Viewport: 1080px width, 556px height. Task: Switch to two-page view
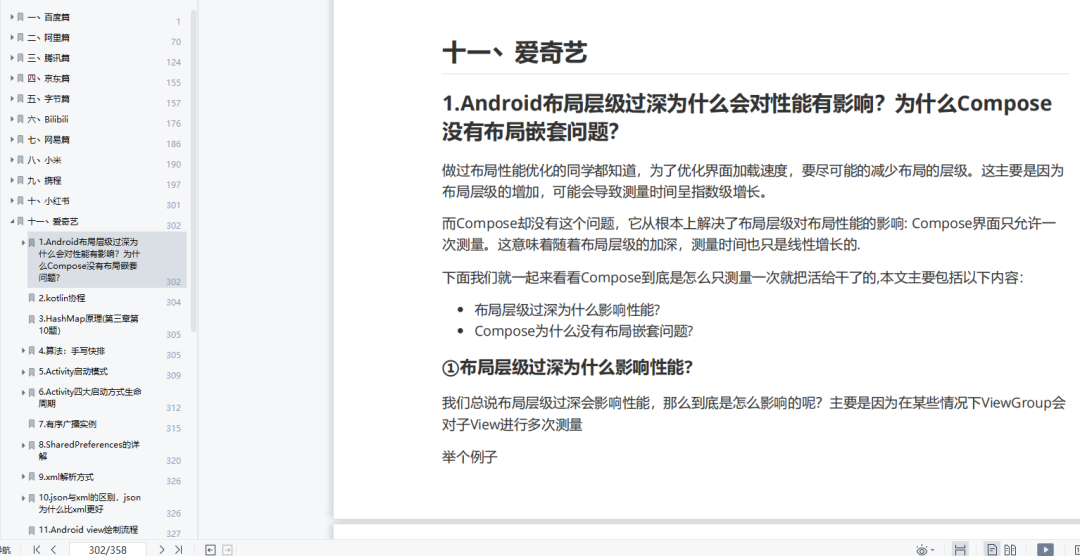[1010, 549]
